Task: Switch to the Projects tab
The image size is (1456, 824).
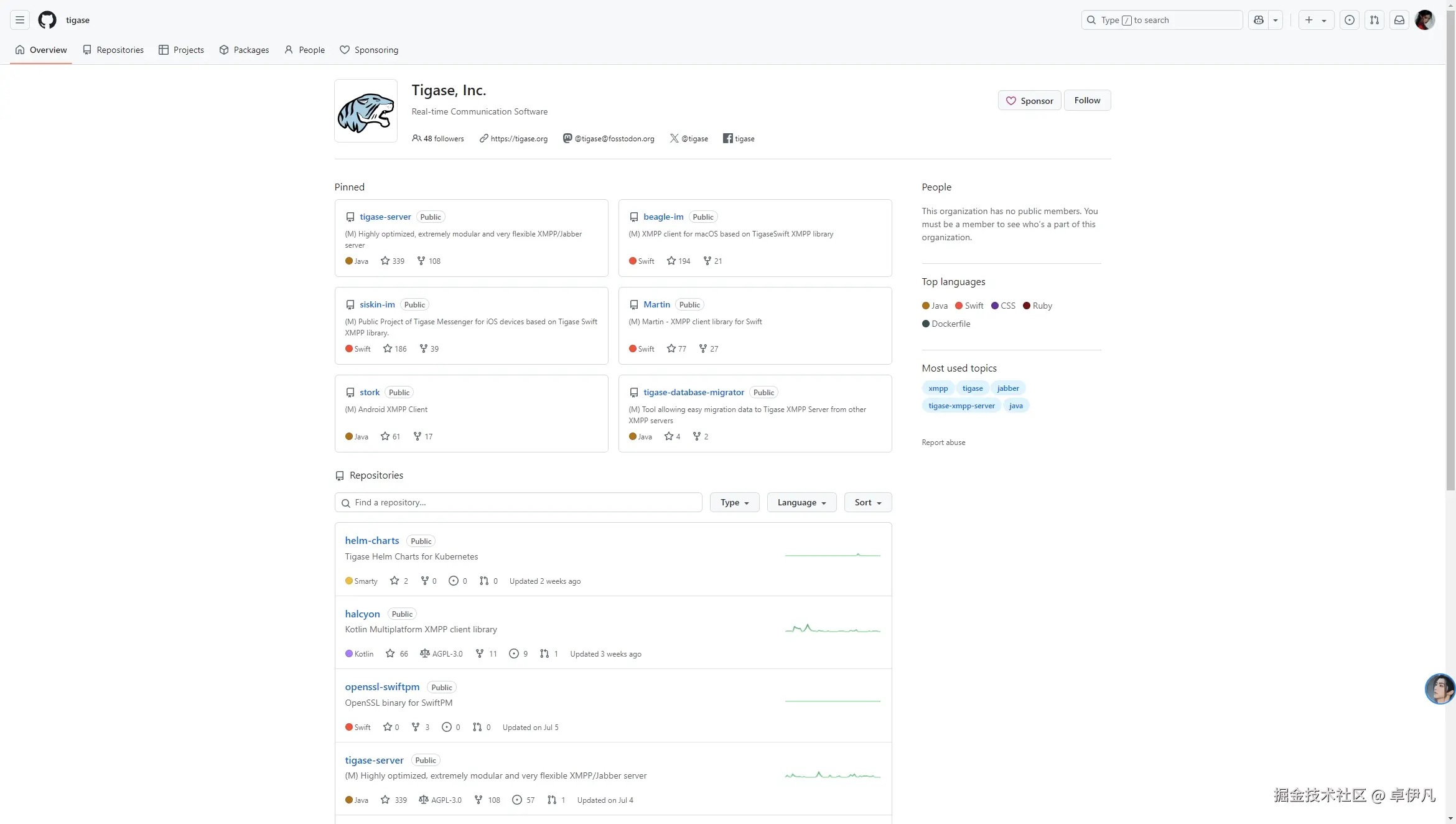Action: (181, 50)
